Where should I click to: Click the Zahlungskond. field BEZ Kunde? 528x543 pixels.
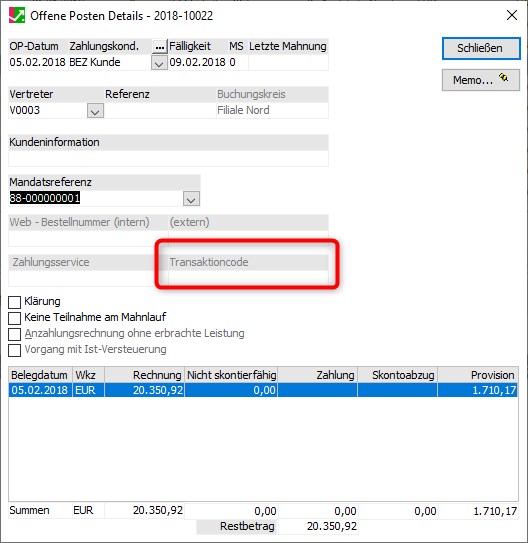[110, 62]
